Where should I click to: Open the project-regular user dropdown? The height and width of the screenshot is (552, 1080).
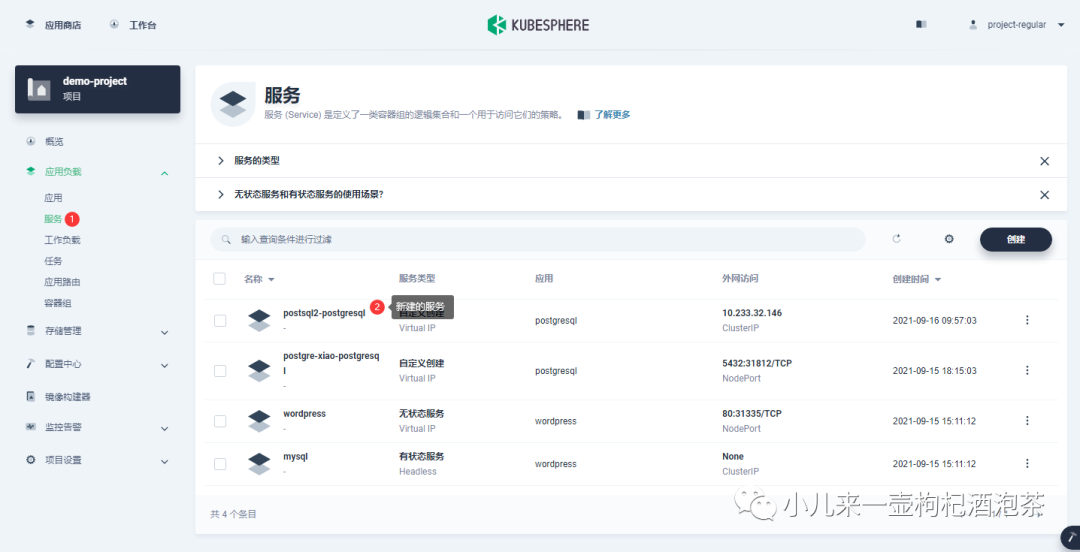point(1017,25)
